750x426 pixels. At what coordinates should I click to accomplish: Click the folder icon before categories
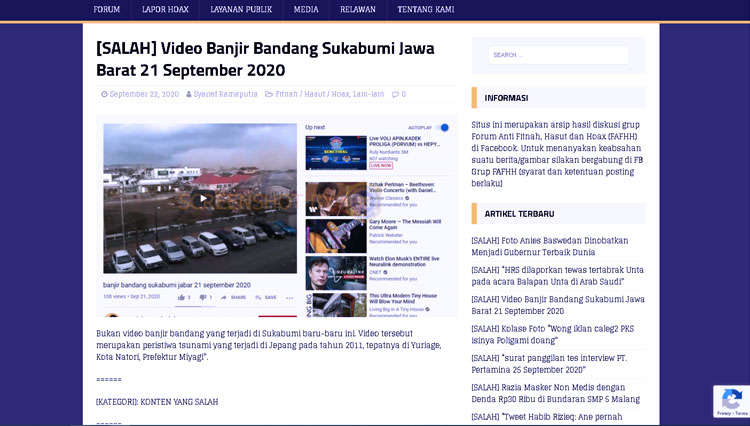[x=269, y=94]
